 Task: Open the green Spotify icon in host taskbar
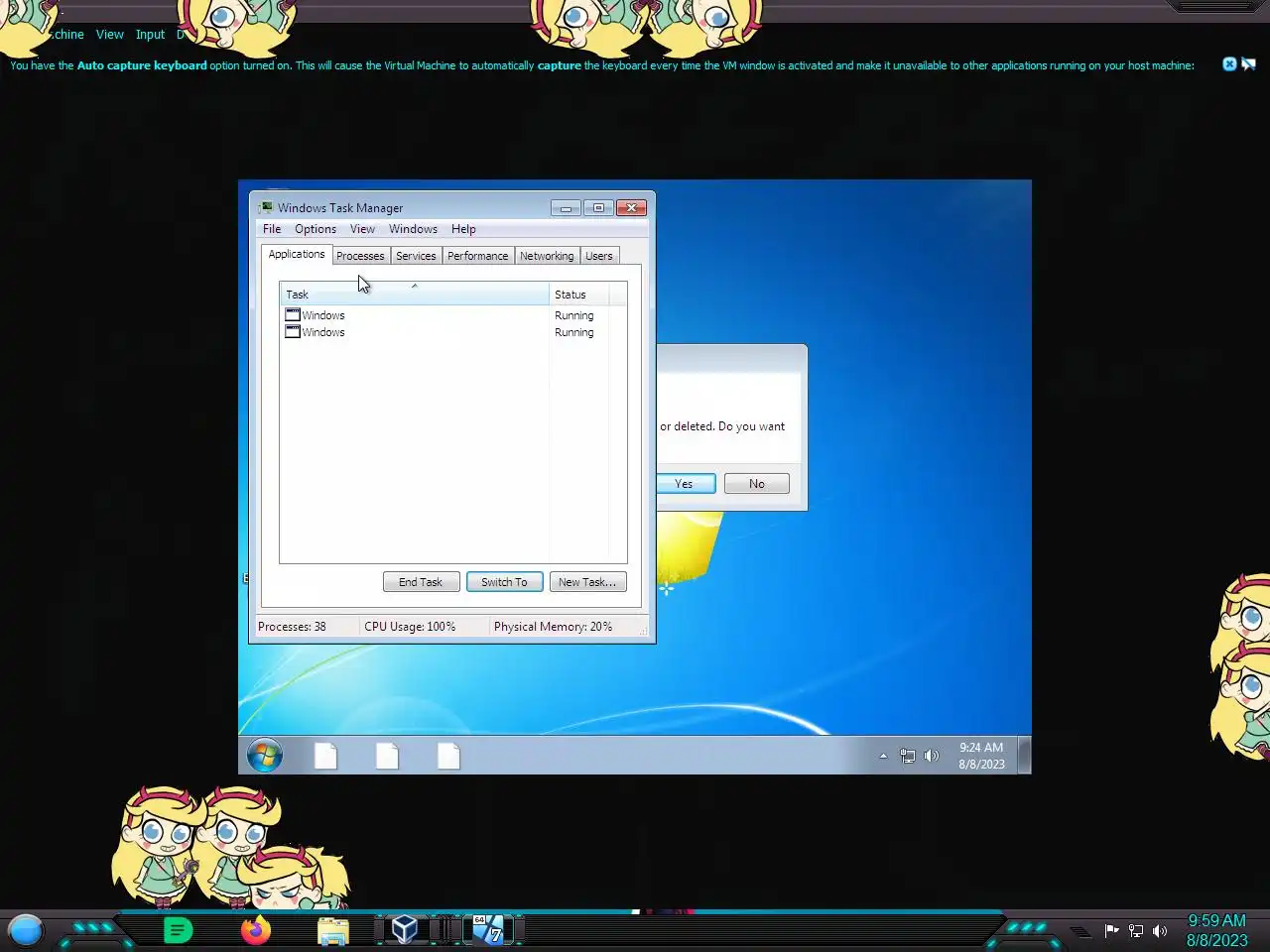(178, 930)
